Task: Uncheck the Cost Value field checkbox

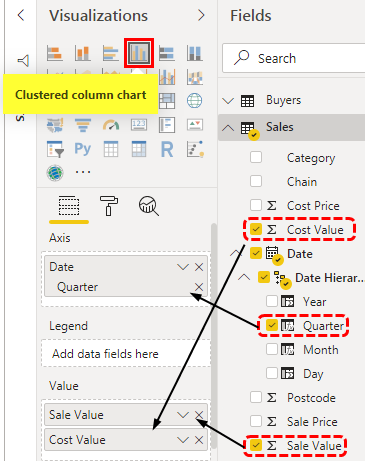Action: 256,229
